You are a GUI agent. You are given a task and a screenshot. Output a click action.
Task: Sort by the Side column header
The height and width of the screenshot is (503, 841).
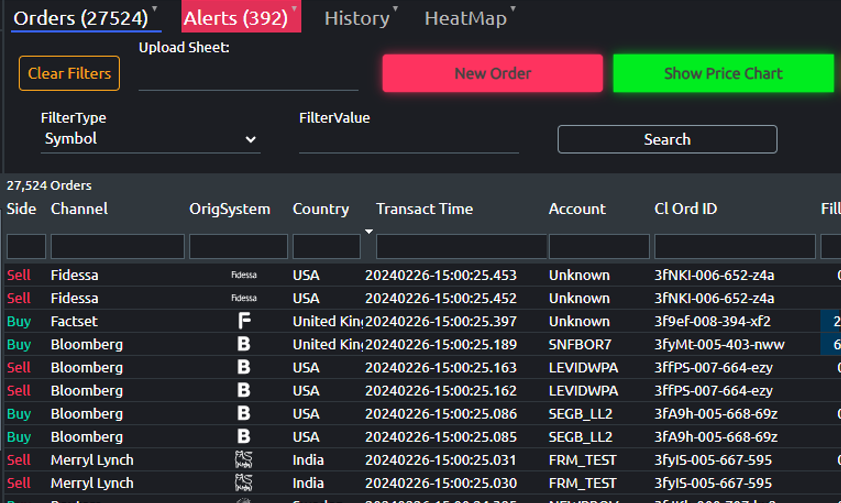[21, 209]
